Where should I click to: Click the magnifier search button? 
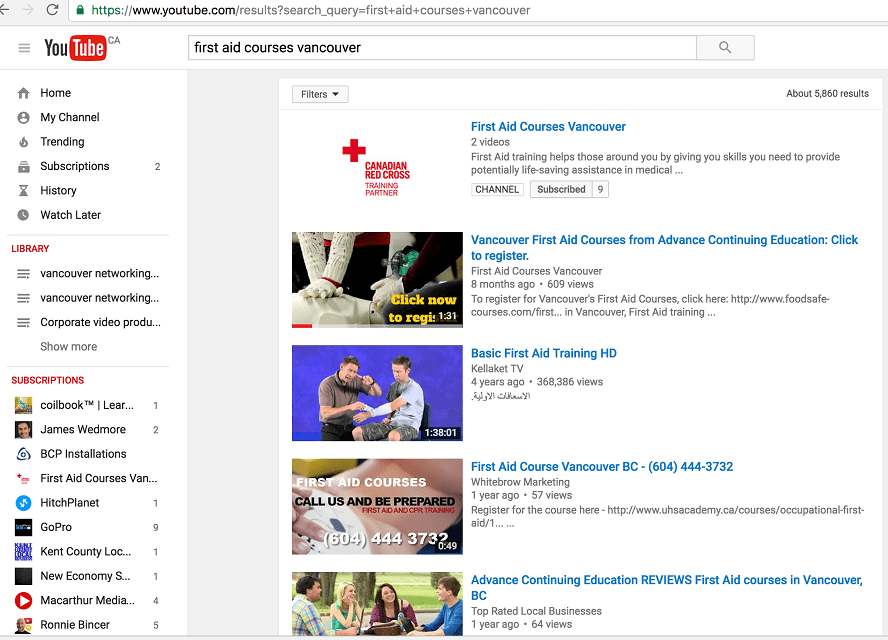[725, 48]
